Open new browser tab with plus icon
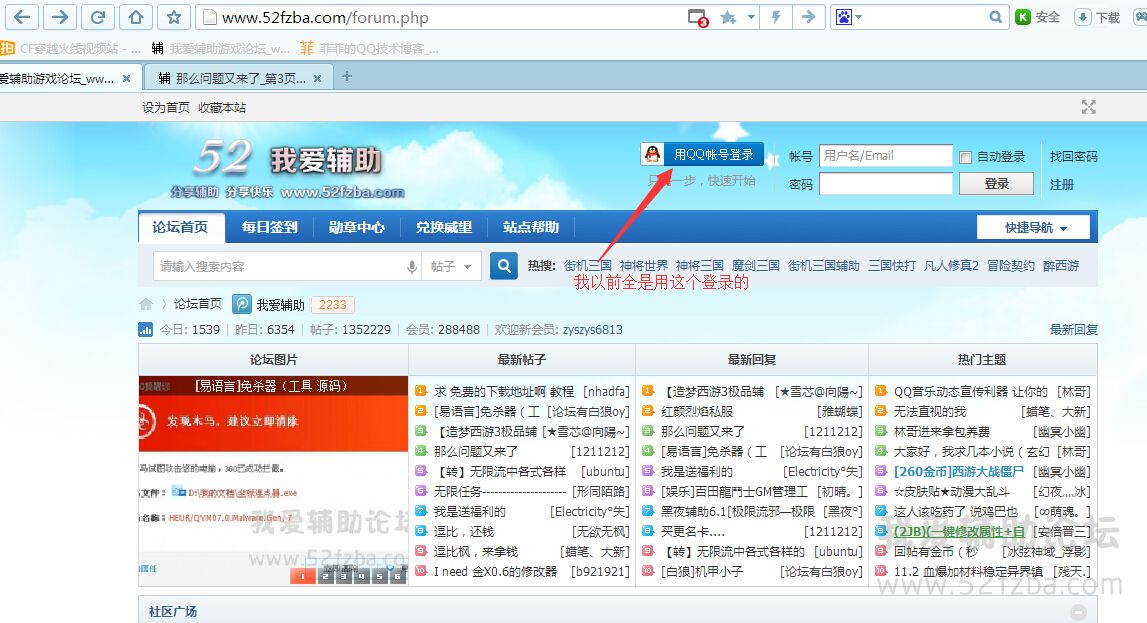 point(347,76)
